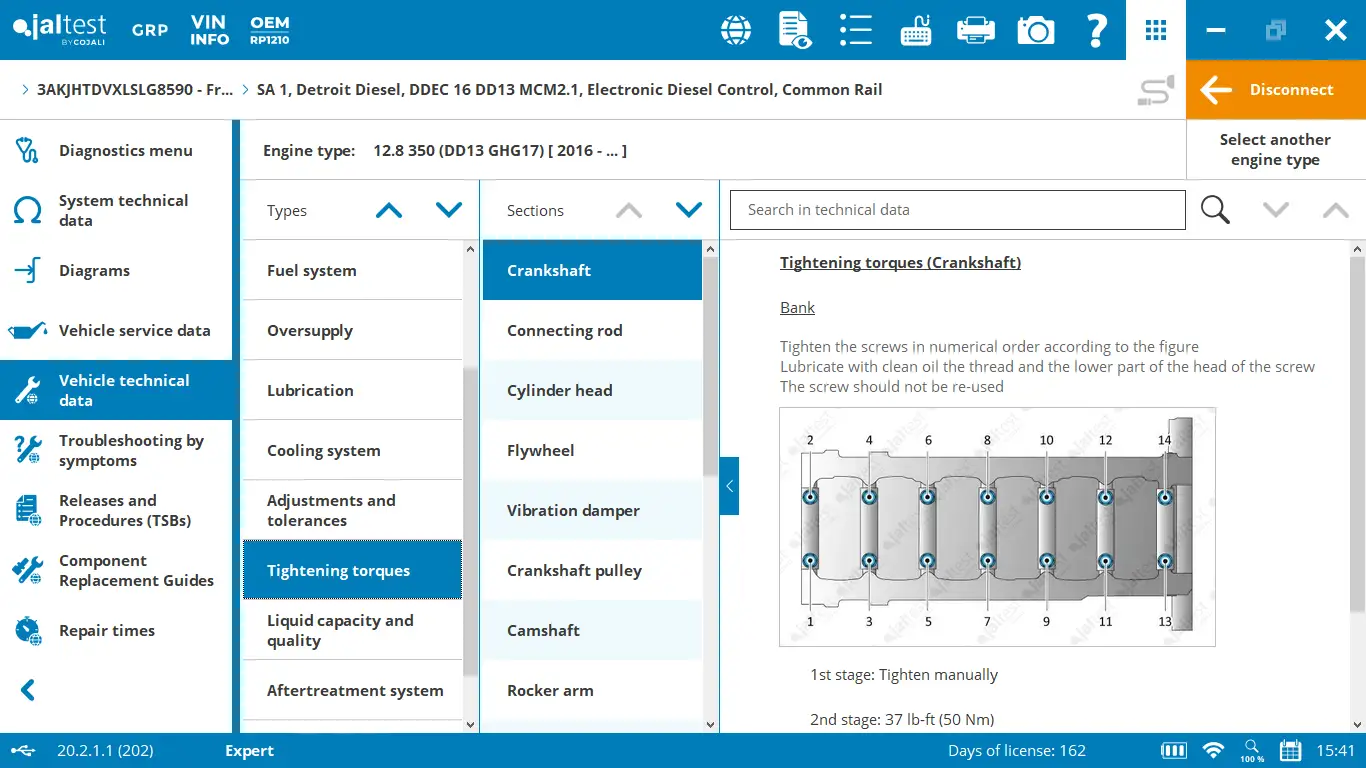Open Jaltest help with the question mark icon
1366x768 pixels.
point(1096,30)
